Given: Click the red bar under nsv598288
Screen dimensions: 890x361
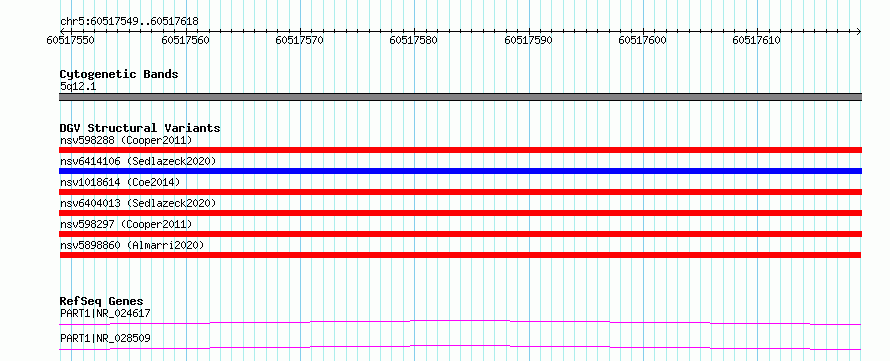Looking at the screenshot, I should click(460, 150).
